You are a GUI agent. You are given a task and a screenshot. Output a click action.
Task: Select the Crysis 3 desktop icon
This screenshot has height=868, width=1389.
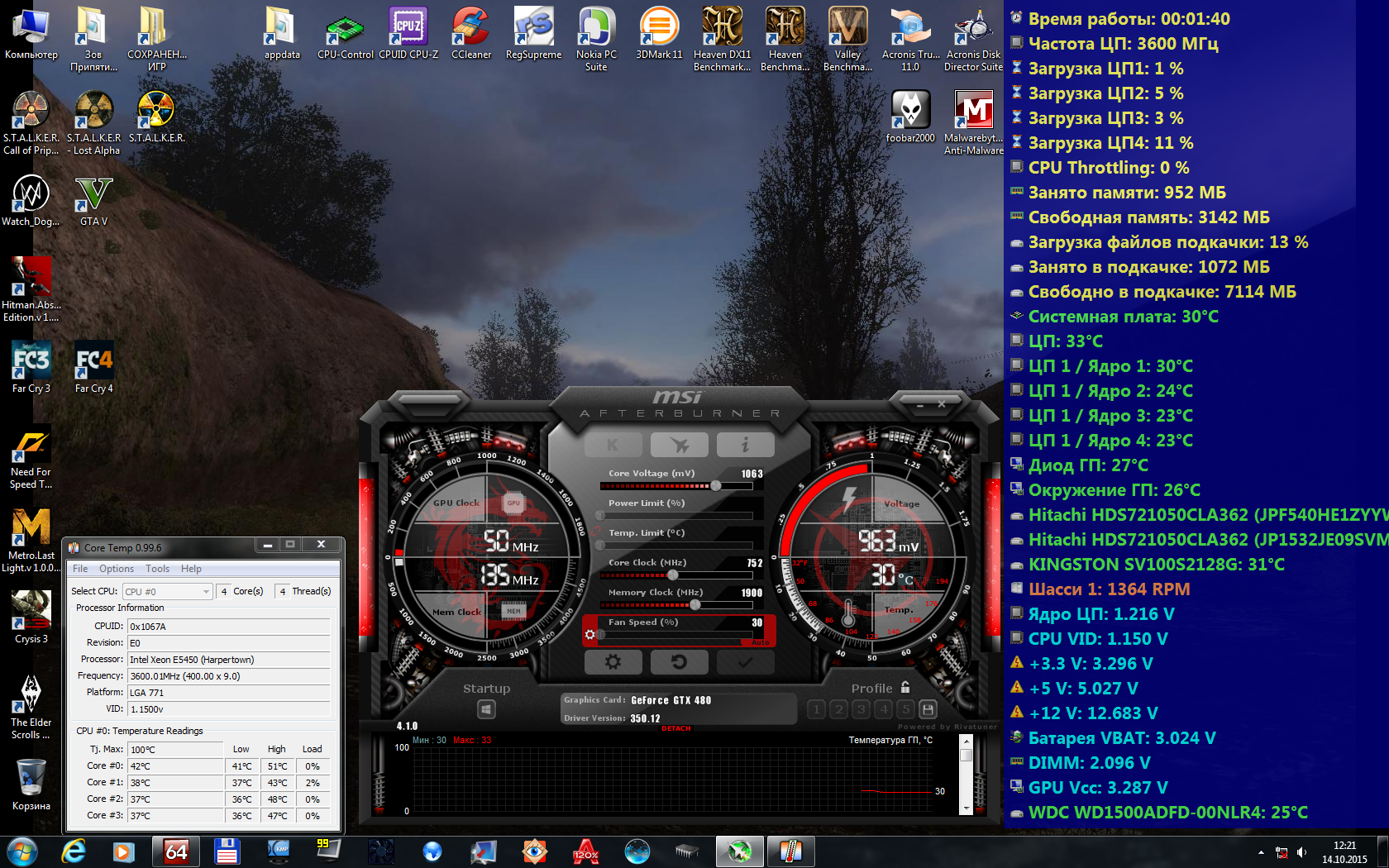click(31, 618)
